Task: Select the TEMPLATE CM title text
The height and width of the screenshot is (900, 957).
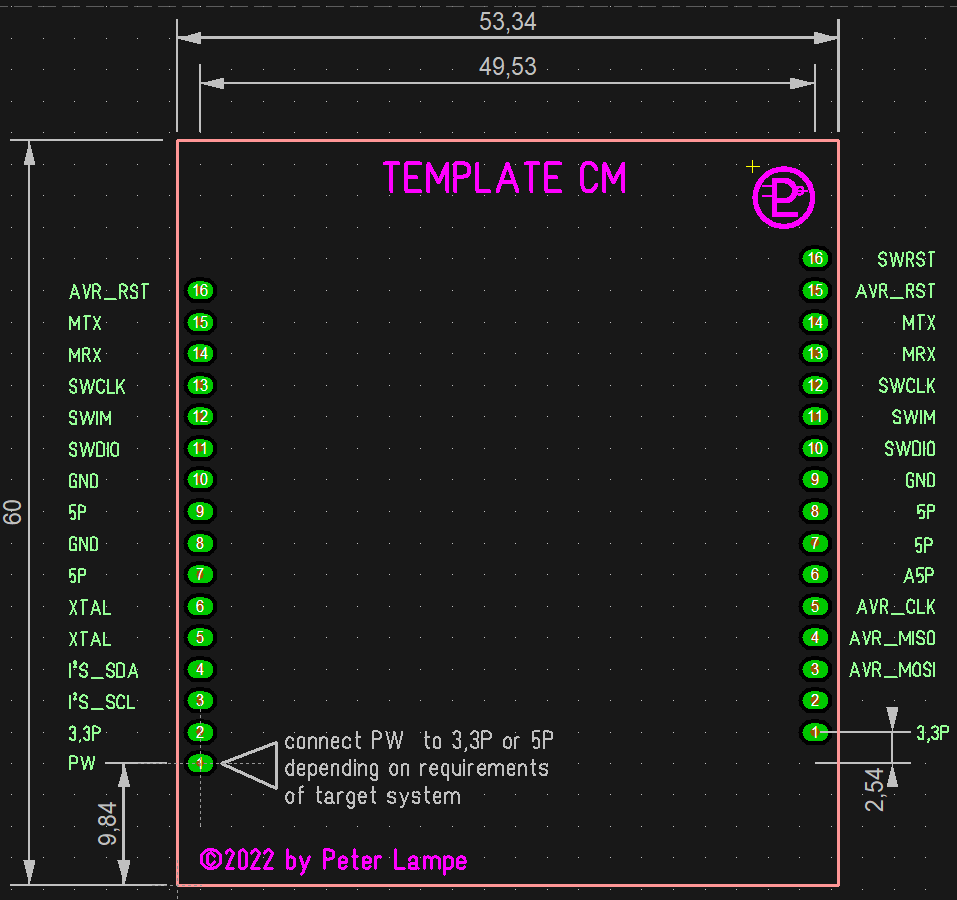Action: click(505, 179)
